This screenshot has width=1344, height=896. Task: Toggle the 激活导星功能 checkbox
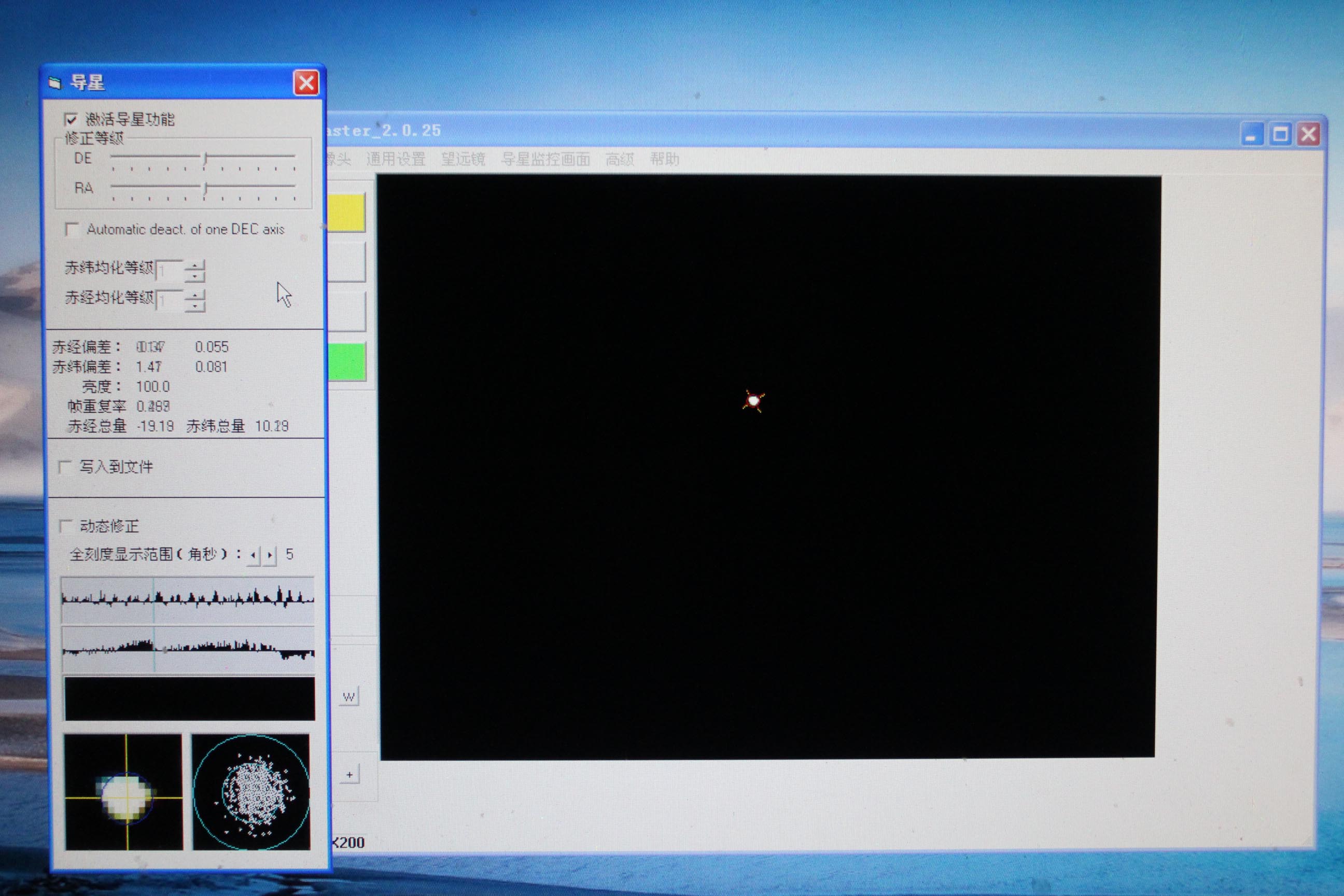click(71, 119)
